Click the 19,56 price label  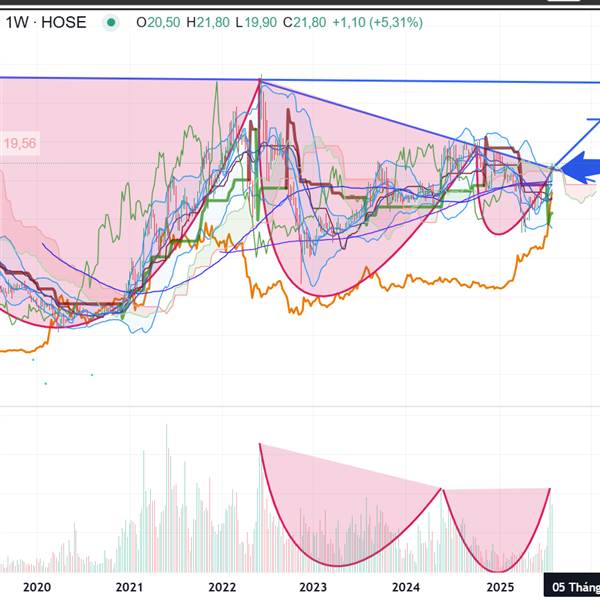[20, 143]
